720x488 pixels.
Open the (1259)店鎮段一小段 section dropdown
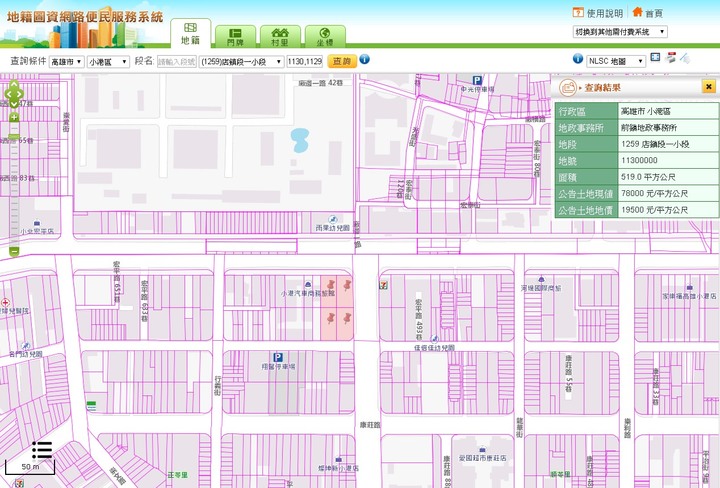click(x=242, y=62)
